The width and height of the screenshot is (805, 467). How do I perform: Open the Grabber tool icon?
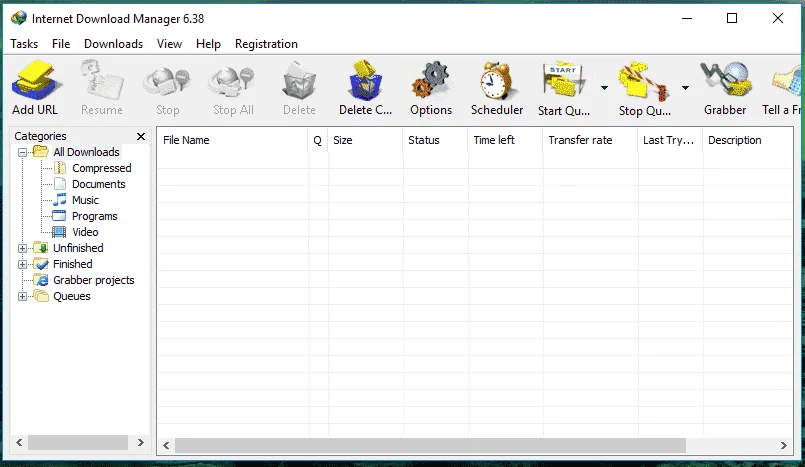coord(725,79)
